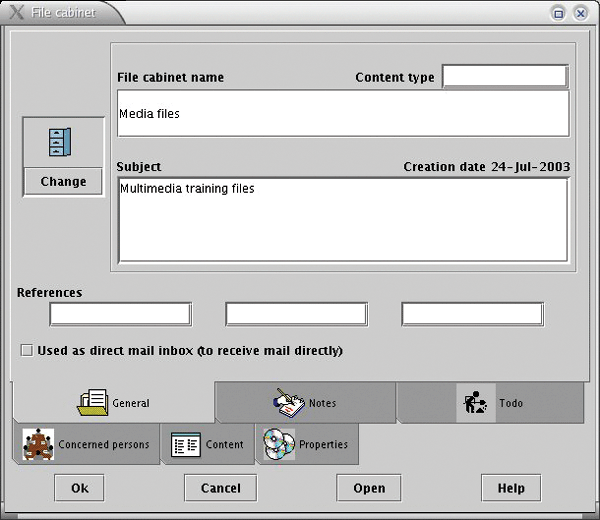The image size is (600, 520).
Task: Click the X logo in the title bar
Action: (x=17, y=12)
